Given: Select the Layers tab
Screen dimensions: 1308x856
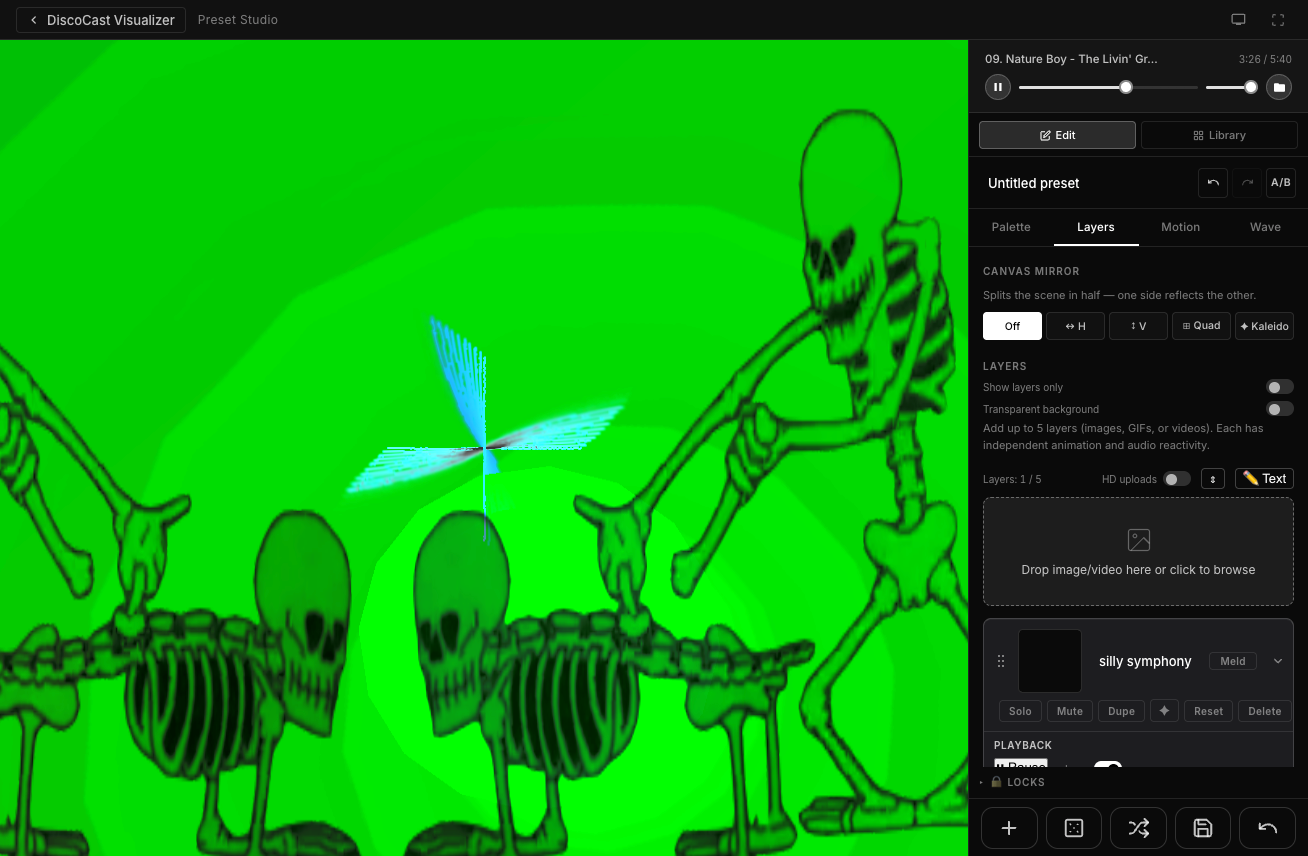Looking at the screenshot, I should click(x=1096, y=227).
